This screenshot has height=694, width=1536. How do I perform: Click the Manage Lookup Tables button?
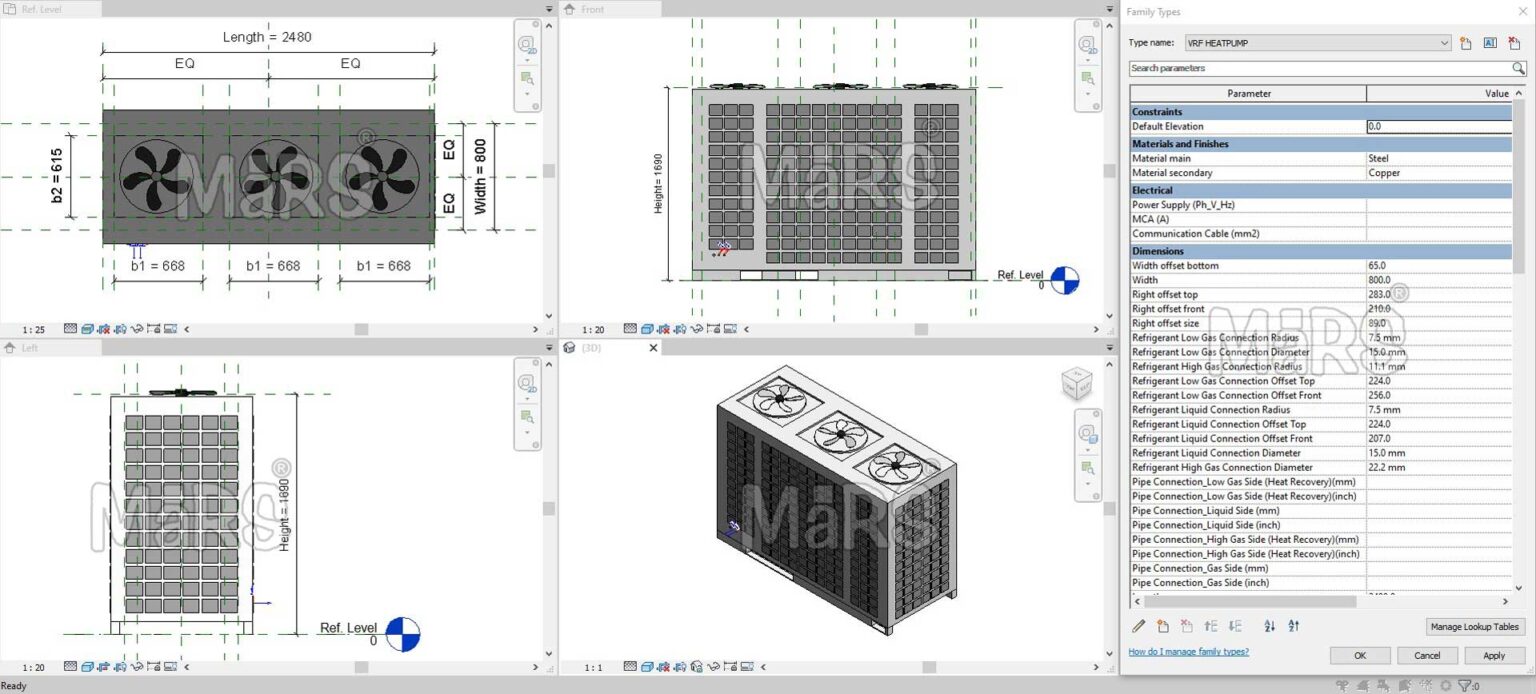click(x=1475, y=627)
